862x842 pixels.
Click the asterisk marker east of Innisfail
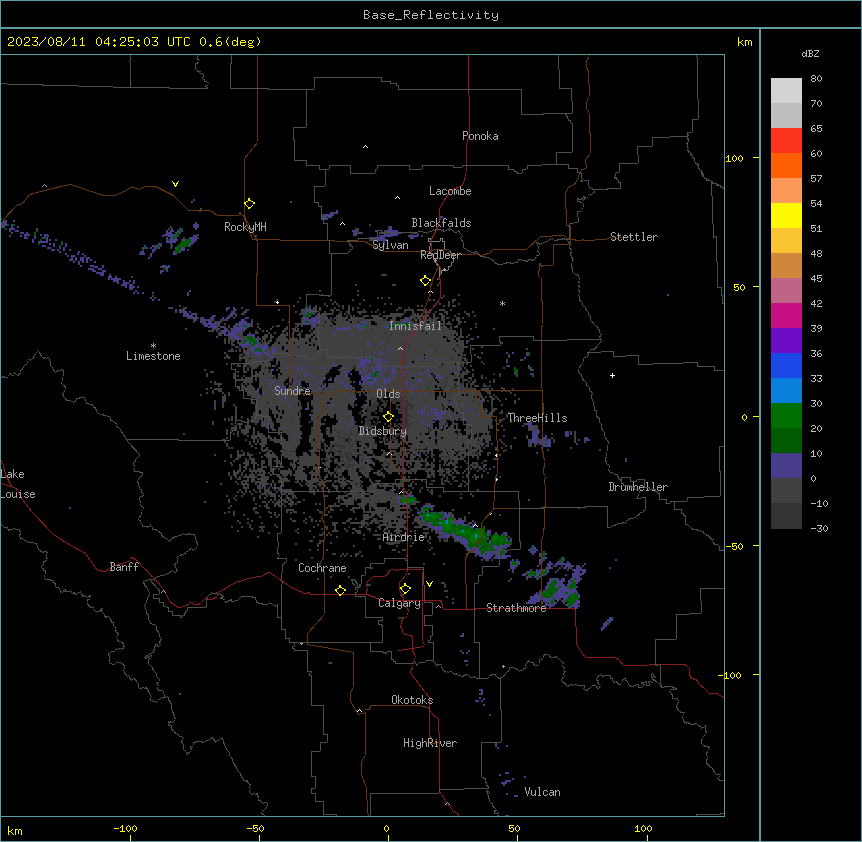502,303
